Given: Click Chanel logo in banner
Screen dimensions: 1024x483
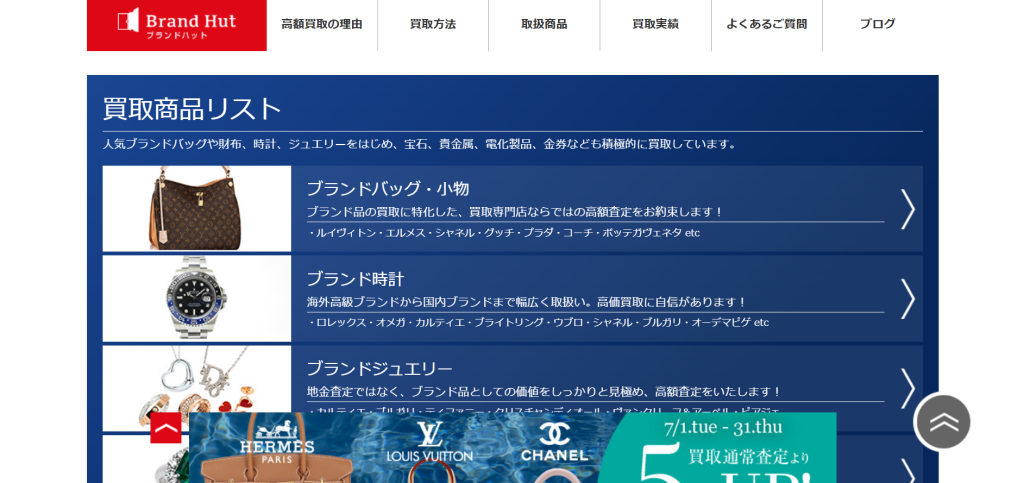Looking at the screenshot, I should tap(554, 442).
